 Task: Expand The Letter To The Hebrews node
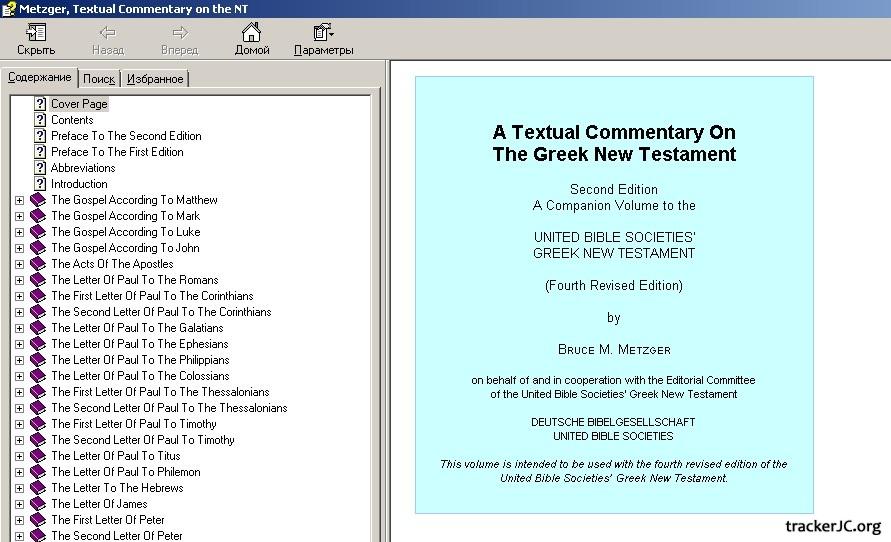click(19, 488)
